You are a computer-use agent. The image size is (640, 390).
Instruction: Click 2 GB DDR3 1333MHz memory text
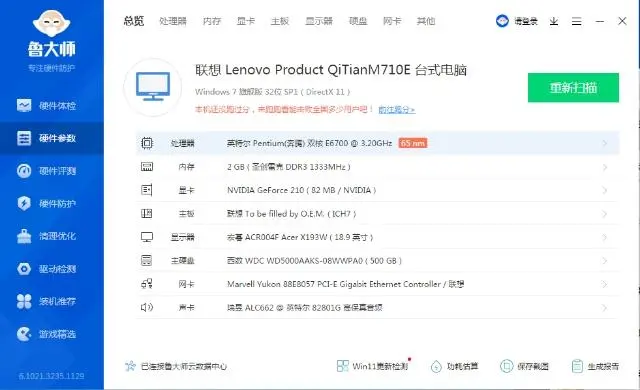pos(289,167)
